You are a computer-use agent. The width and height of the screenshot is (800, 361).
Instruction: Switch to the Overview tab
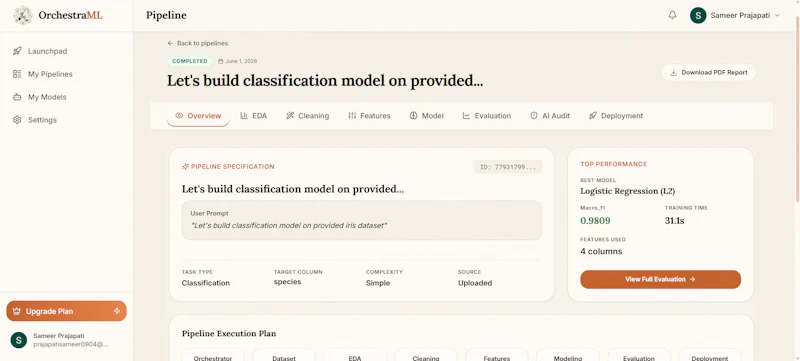198,116
